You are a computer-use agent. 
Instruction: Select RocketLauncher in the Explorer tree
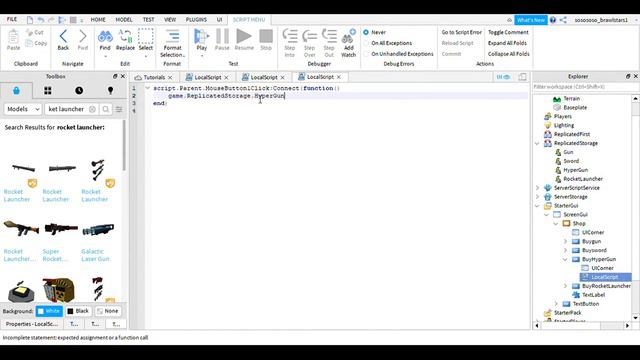pos(583,179)
